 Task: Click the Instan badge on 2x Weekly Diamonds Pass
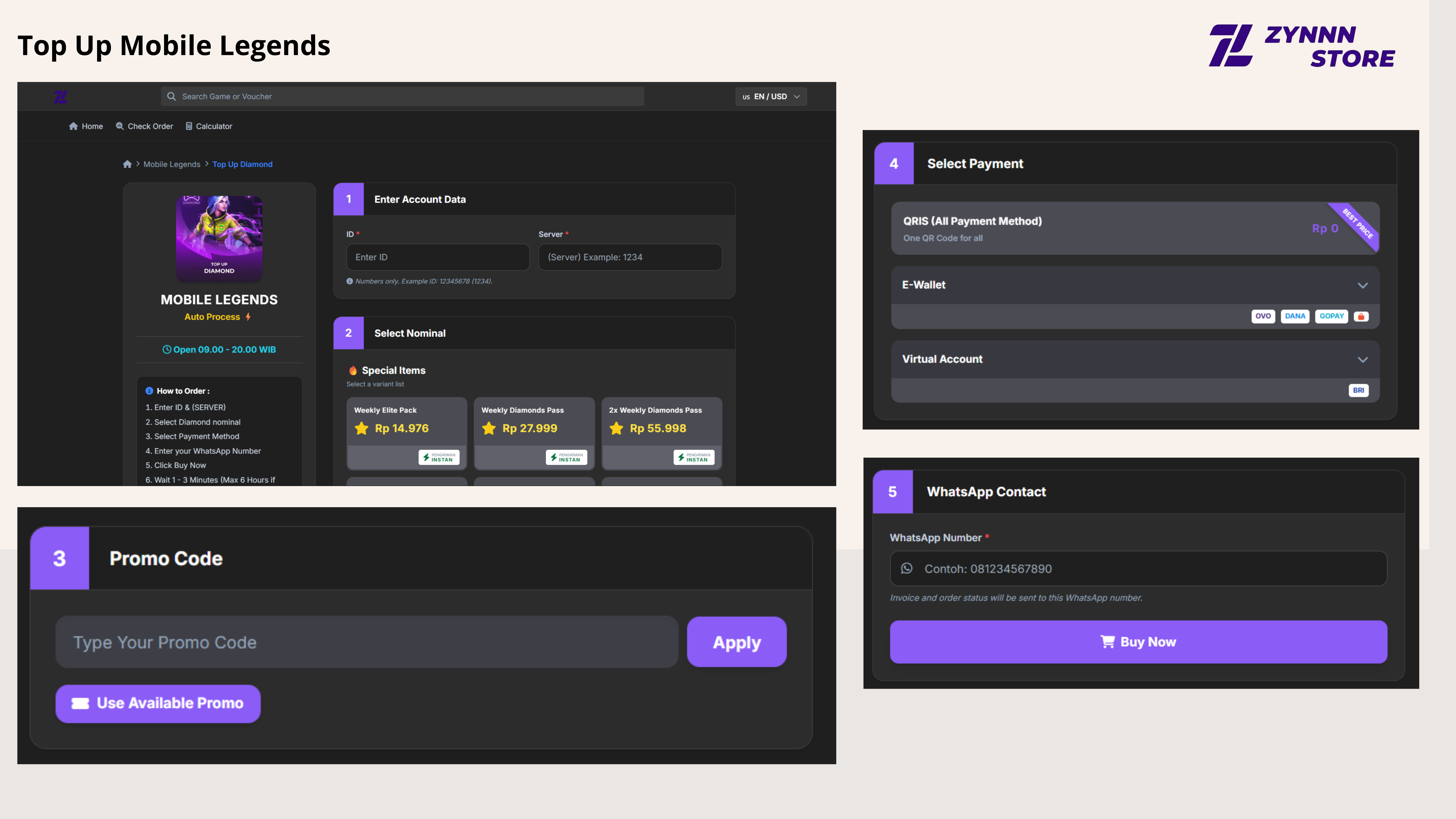pos(694,457)
